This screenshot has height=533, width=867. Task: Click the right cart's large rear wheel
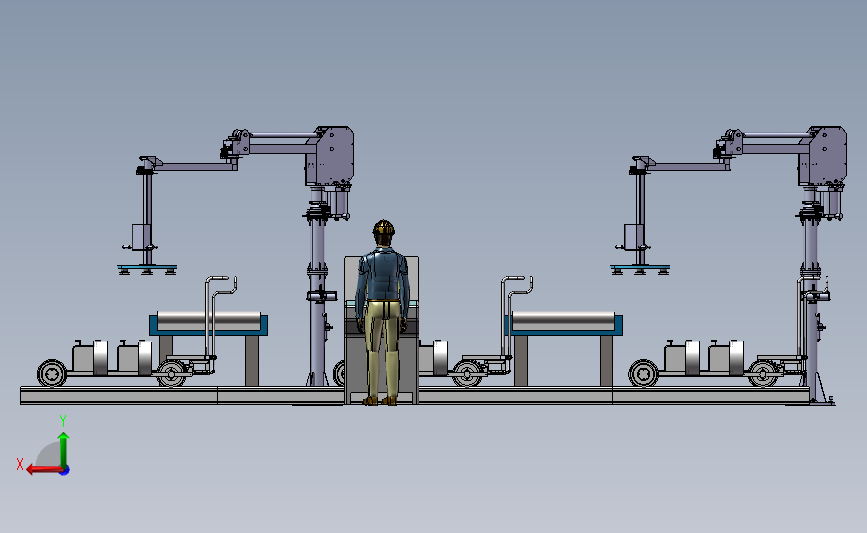click(644, 373)
